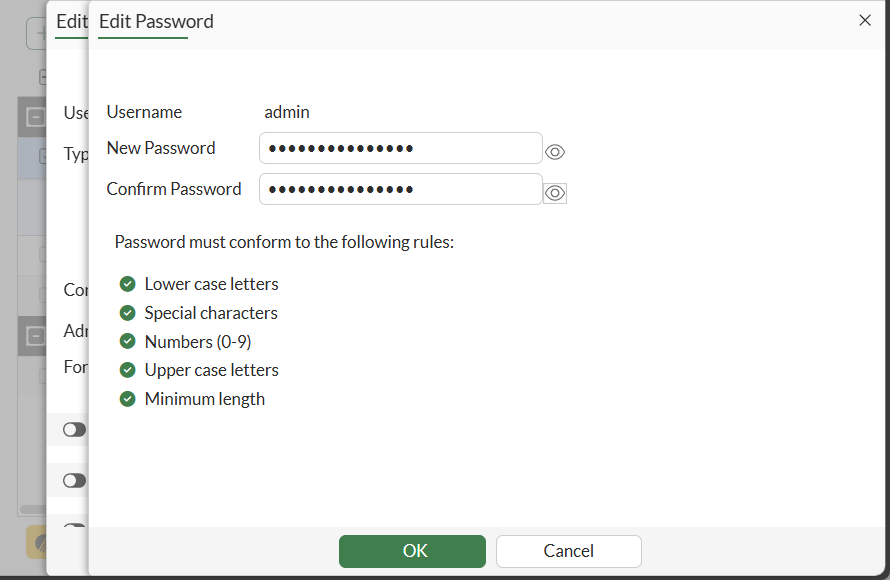
Task: Show the New Password text via eye icon
Action: pos(555,152)
